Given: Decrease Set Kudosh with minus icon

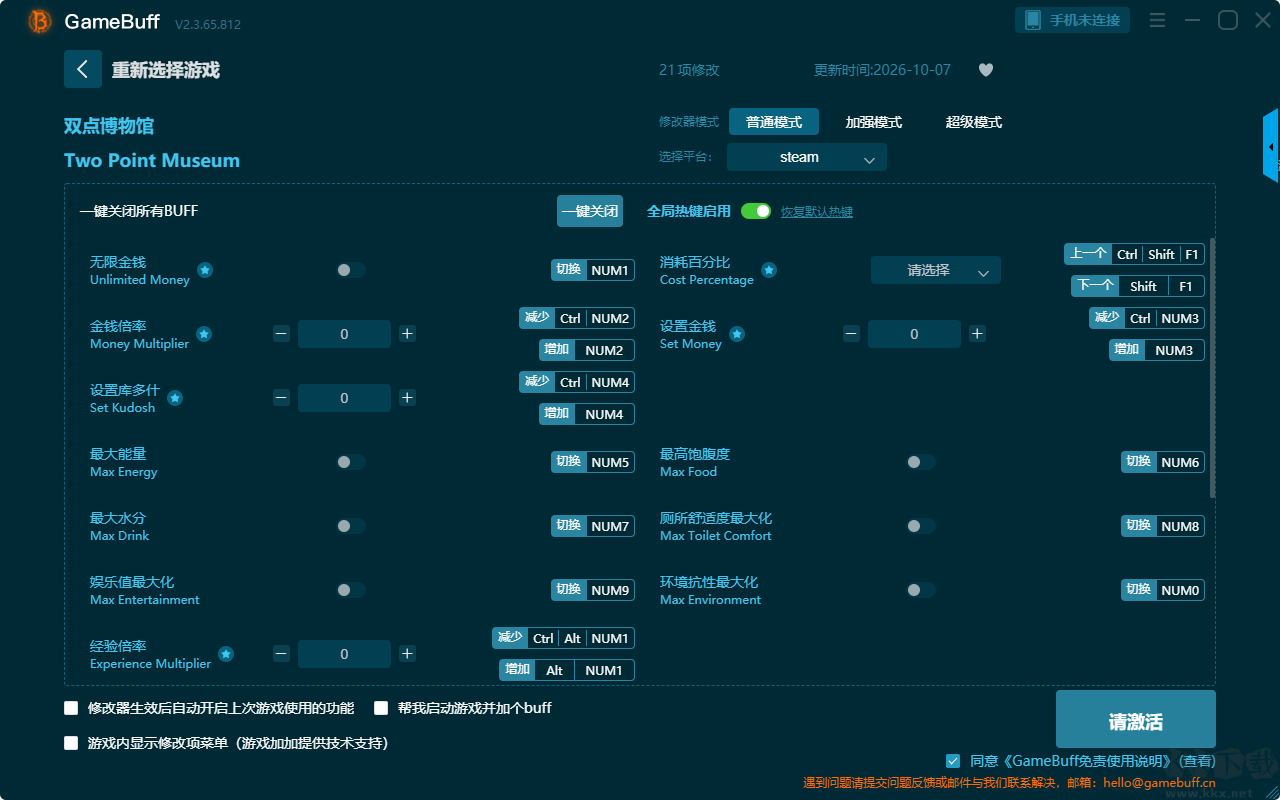Looking at the screenshot, I should (281, 398).
